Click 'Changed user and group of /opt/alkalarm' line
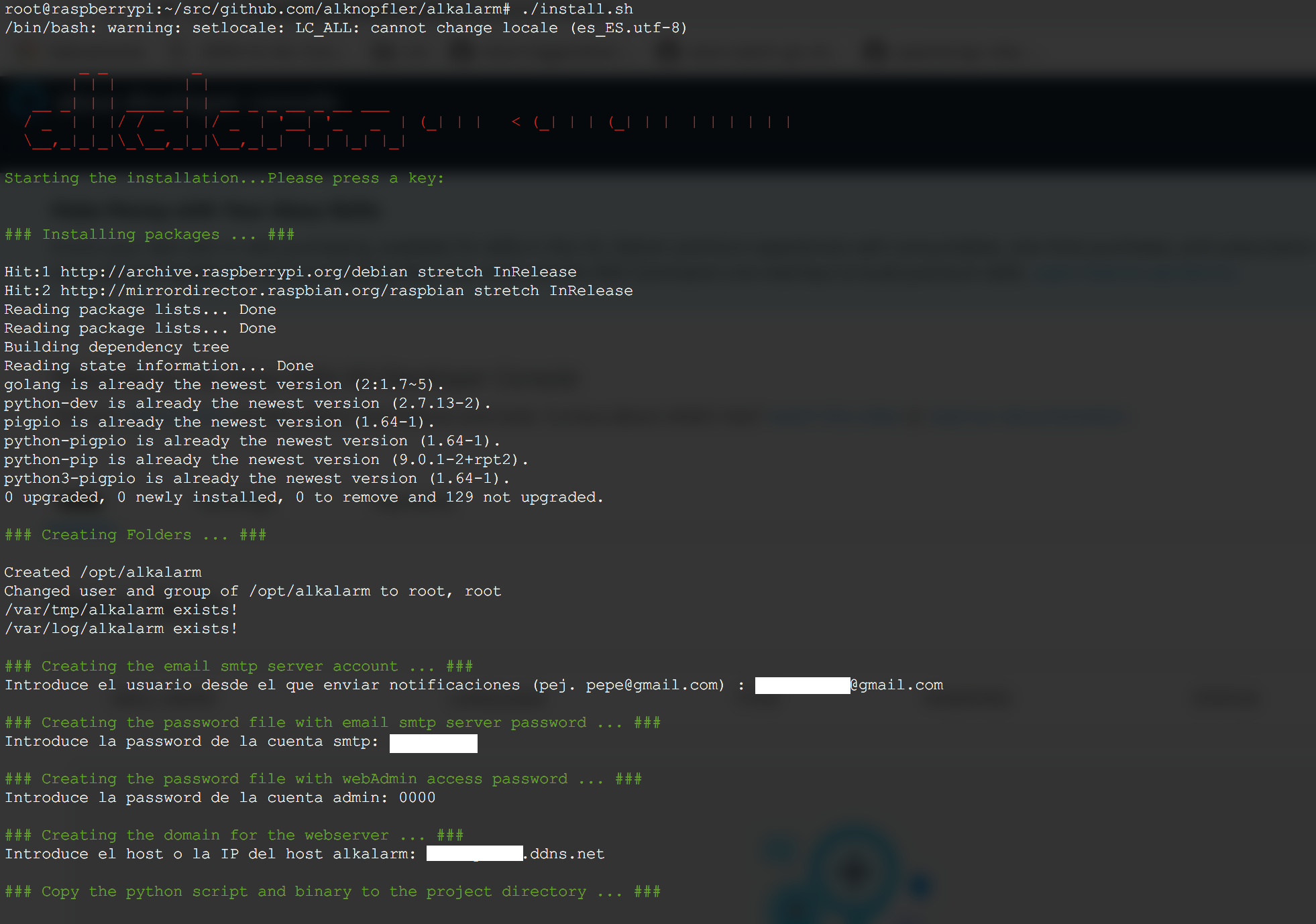This screenshot has width=1316, height=924. pyautogui.click(x=253, y=591)
